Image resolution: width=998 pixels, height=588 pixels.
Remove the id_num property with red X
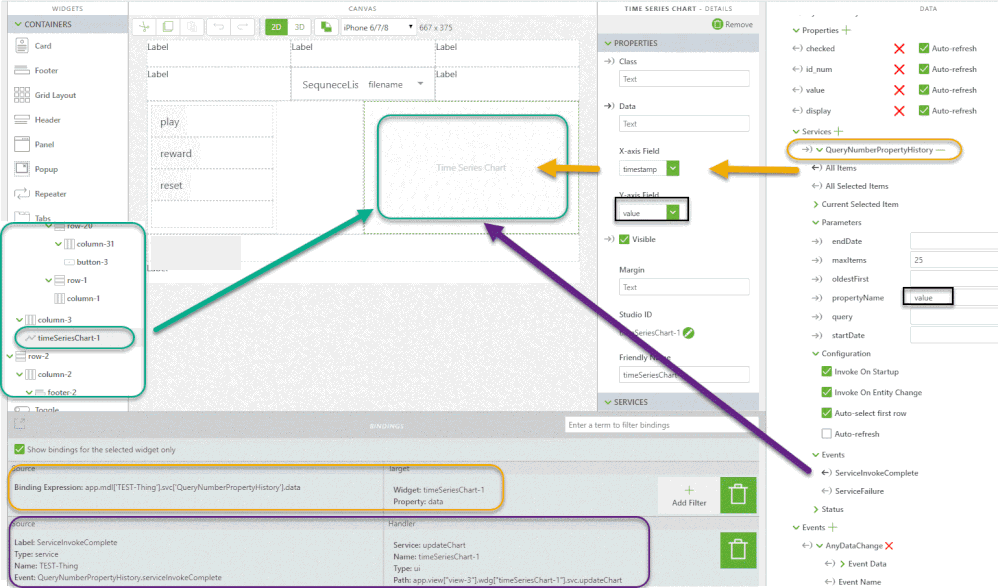pyautogui.click(x=899, y=69)
